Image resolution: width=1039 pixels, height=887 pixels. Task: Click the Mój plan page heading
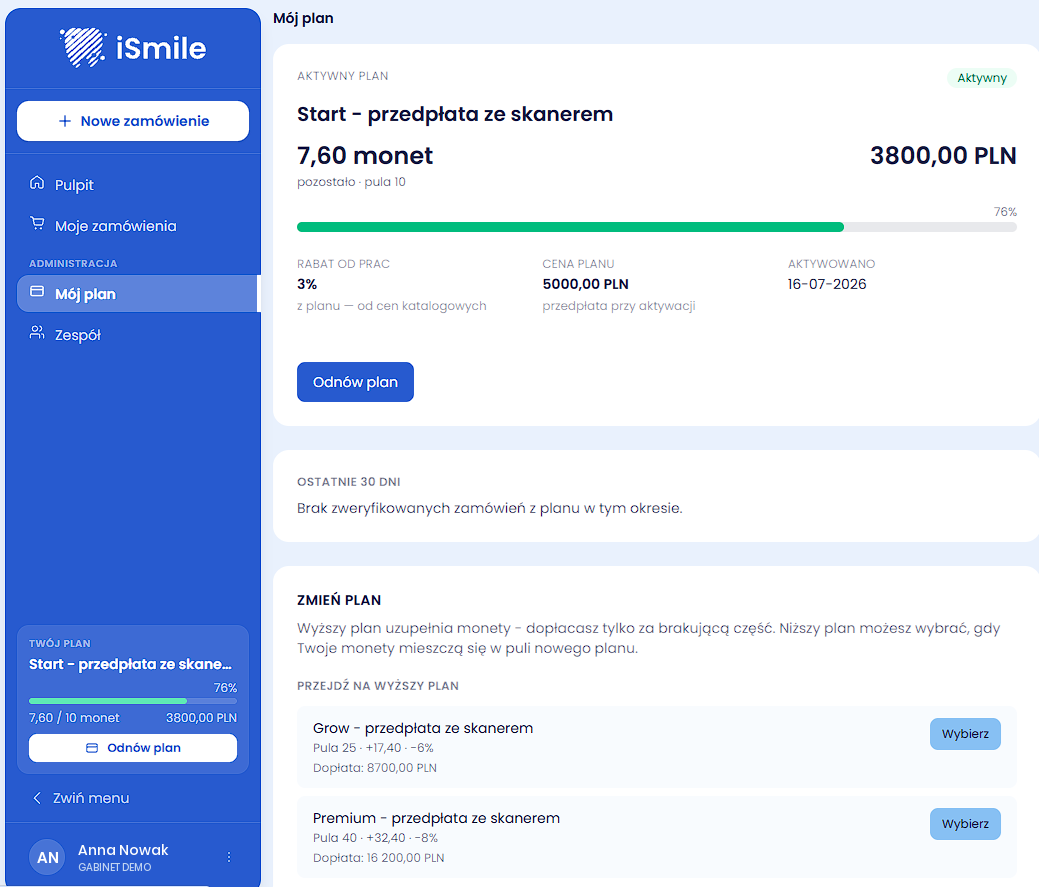click(303, 19)
